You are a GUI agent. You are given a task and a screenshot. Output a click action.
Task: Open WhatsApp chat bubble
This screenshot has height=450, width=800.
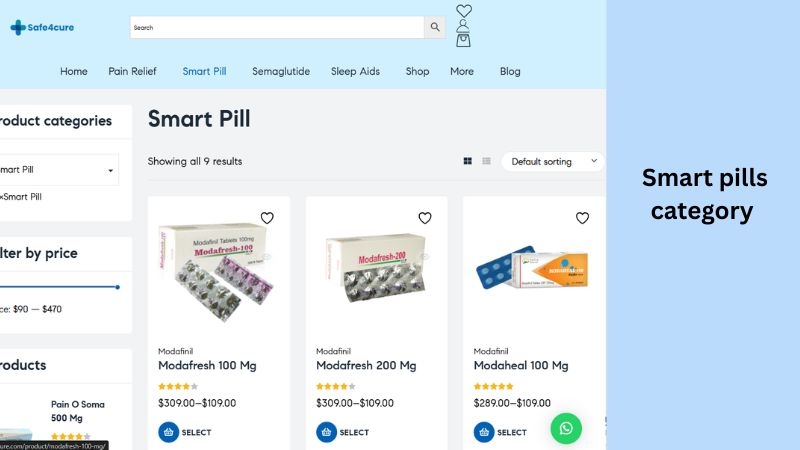click(566, 428)
